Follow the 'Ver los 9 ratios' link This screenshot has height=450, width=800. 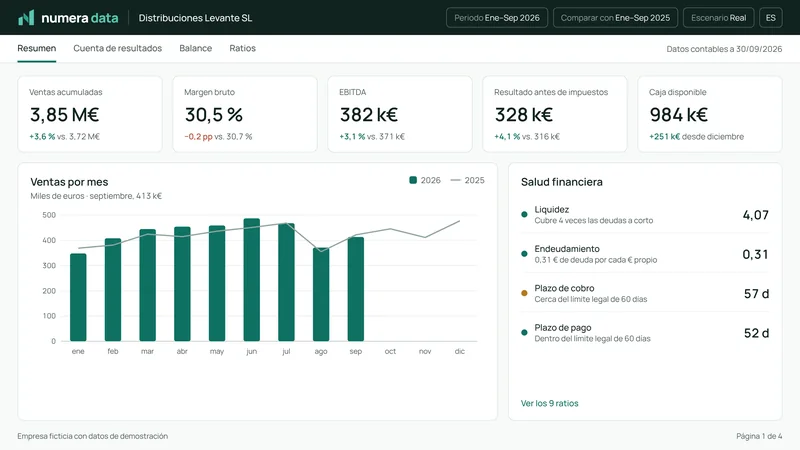pos(549,403)
